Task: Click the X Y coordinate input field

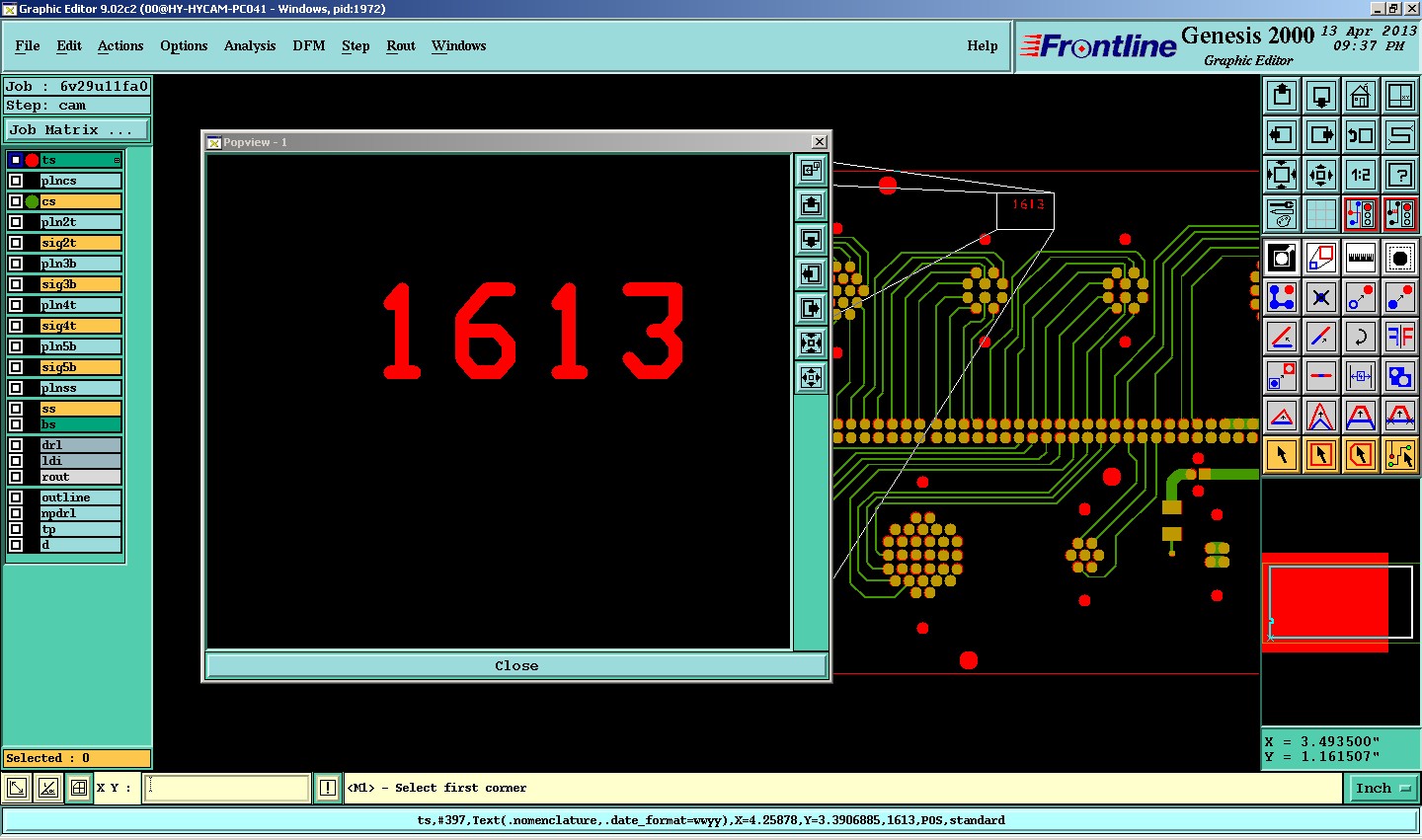Action: click(227, 788)
